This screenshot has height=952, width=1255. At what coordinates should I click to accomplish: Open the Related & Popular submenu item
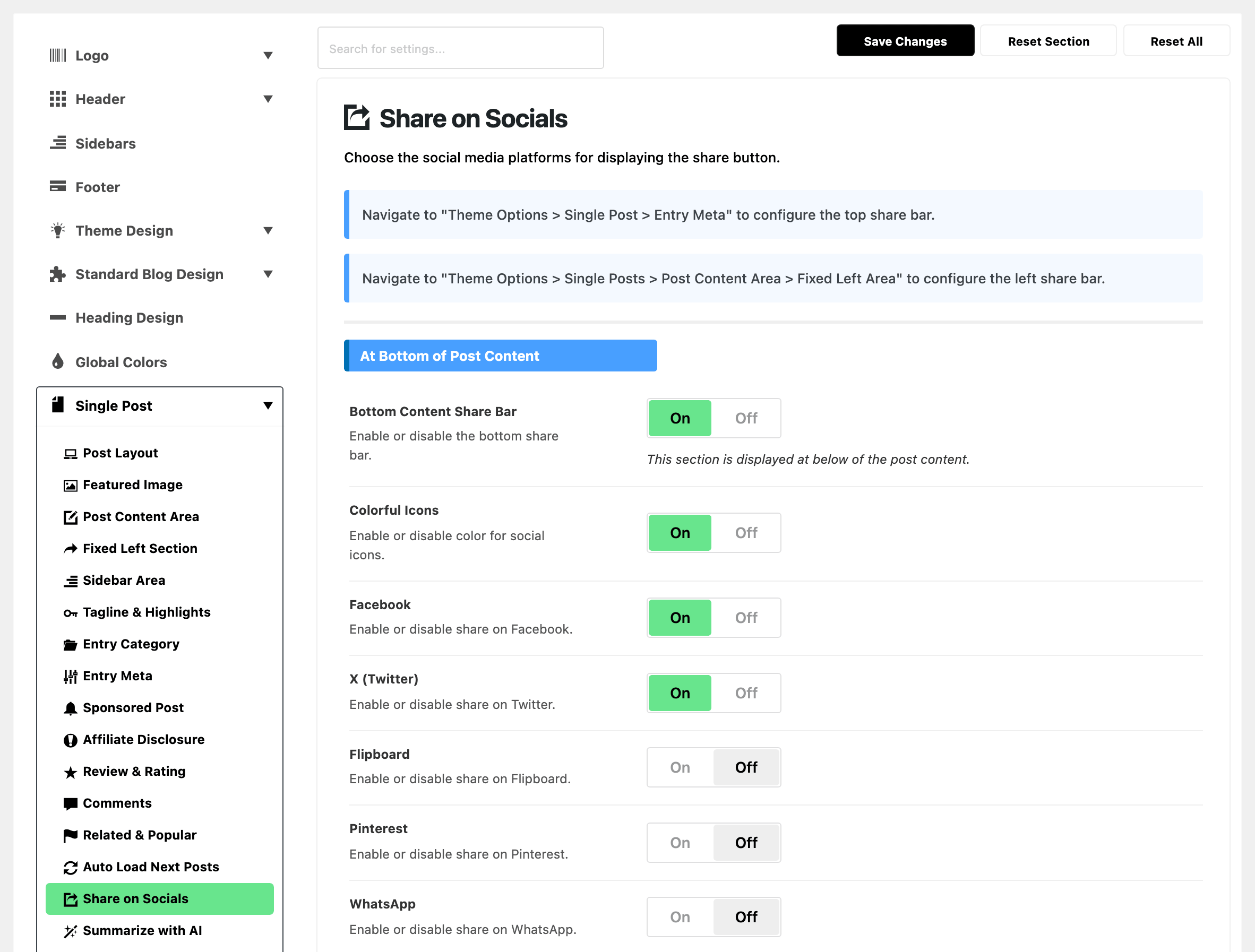click(x=159, y=835)
